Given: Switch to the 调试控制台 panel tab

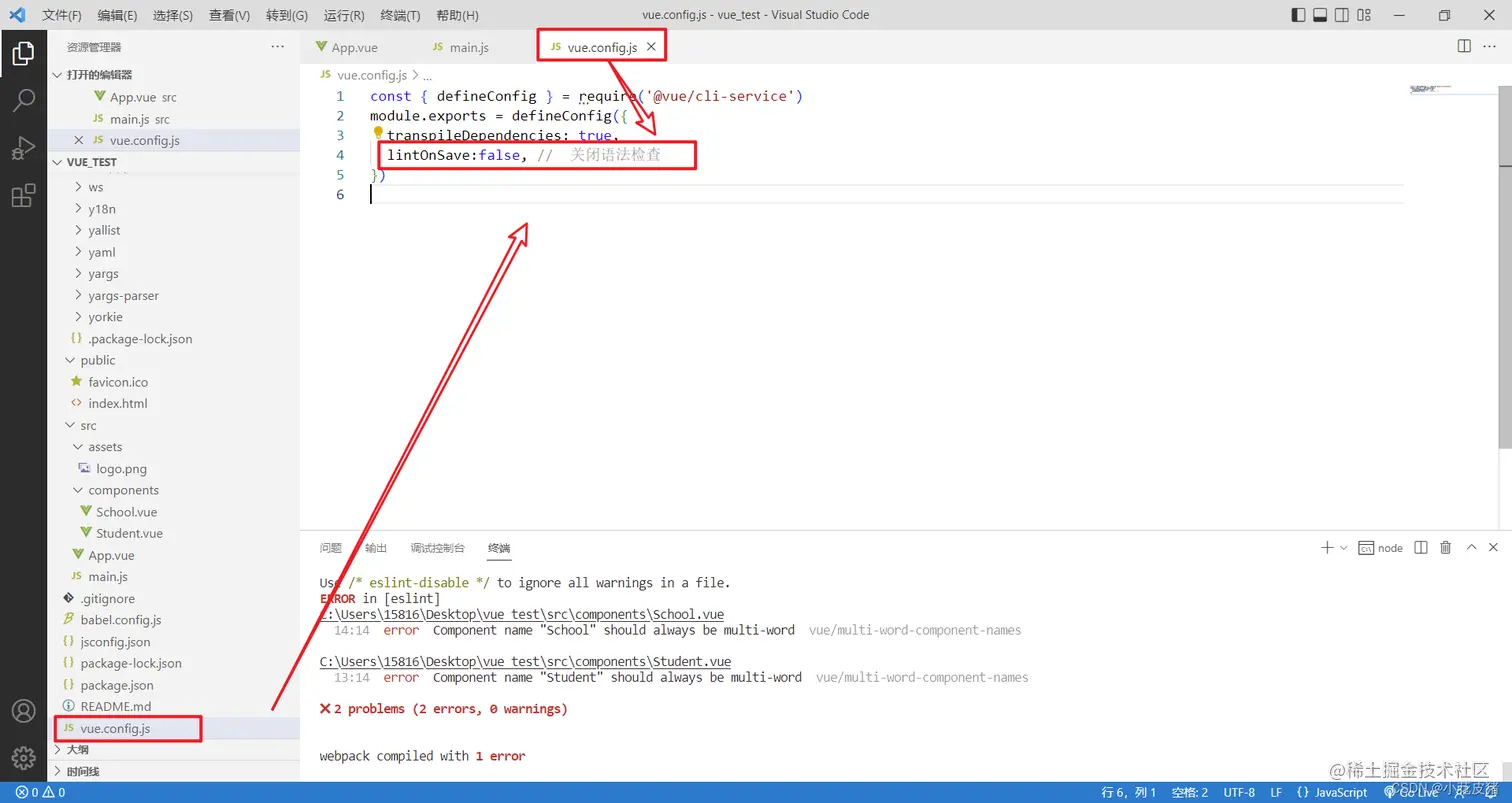Looking at the screenshot, I should point(438,548).
